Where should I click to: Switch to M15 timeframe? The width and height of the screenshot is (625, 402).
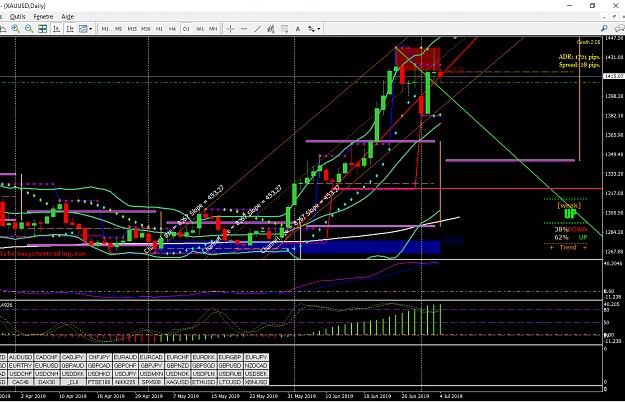pos(132,29)
